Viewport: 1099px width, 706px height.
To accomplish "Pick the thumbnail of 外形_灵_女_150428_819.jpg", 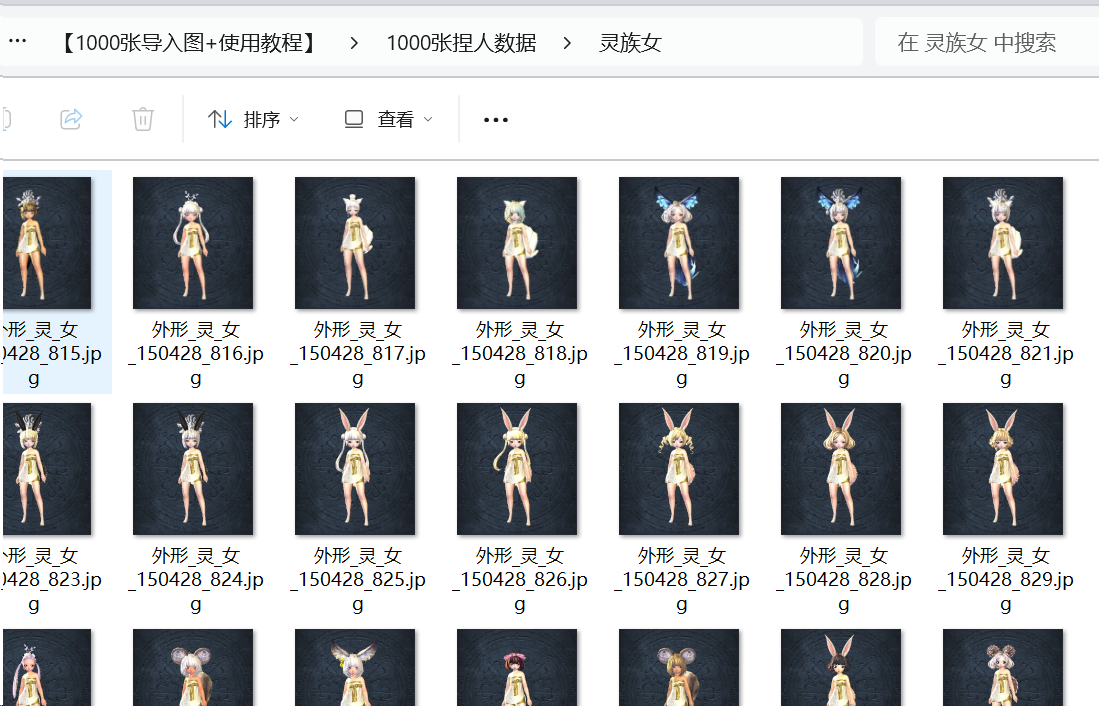I will pyautogui.click(x=678, y=243).
